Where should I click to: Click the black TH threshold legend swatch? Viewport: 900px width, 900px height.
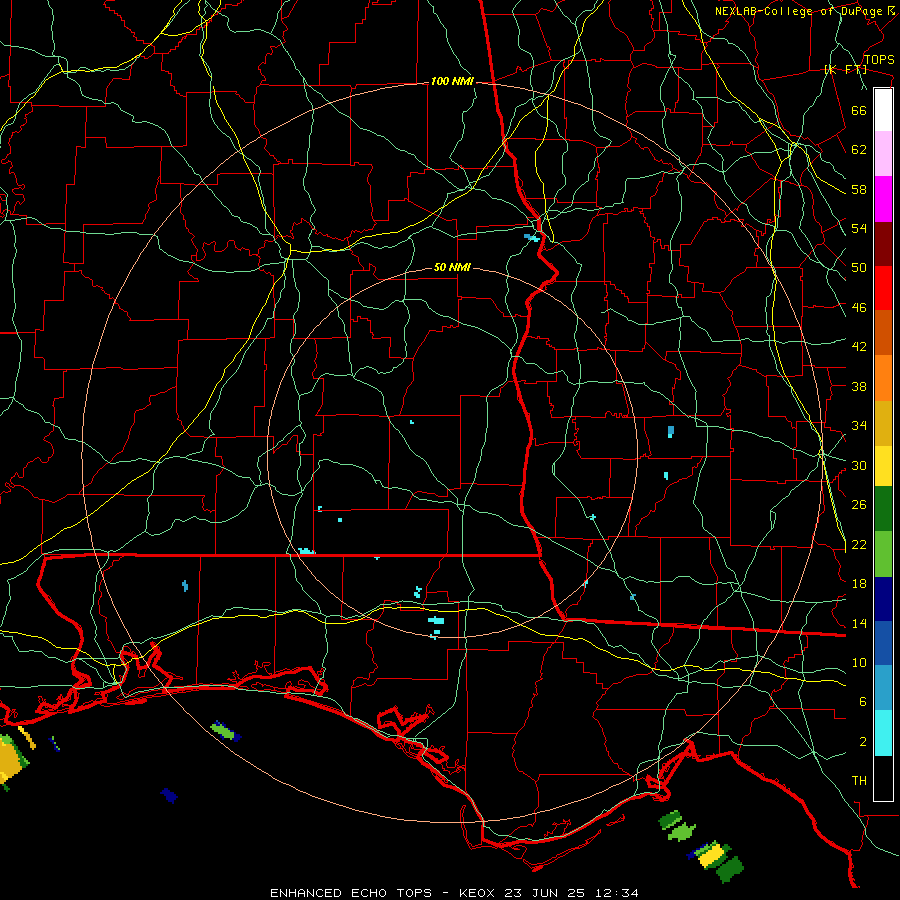883,778
